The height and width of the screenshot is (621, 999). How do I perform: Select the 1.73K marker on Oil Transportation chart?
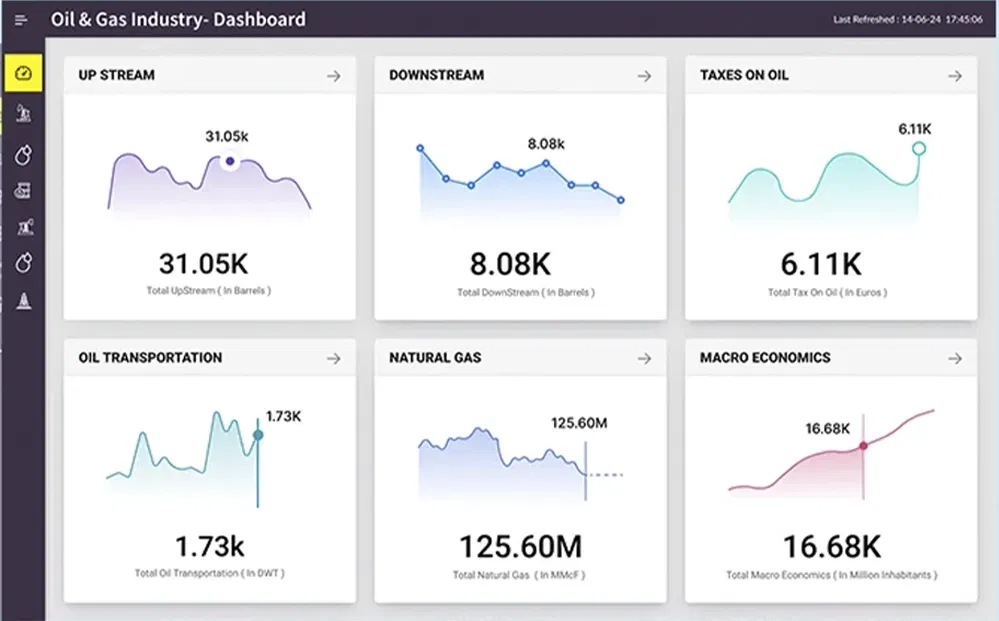coord(258,435)
